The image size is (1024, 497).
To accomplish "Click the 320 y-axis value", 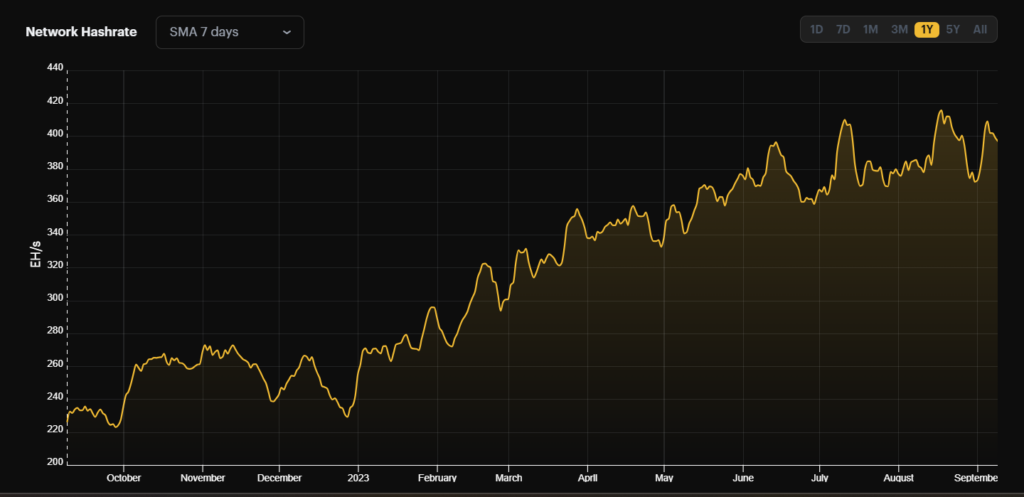I will pos(55,266).
